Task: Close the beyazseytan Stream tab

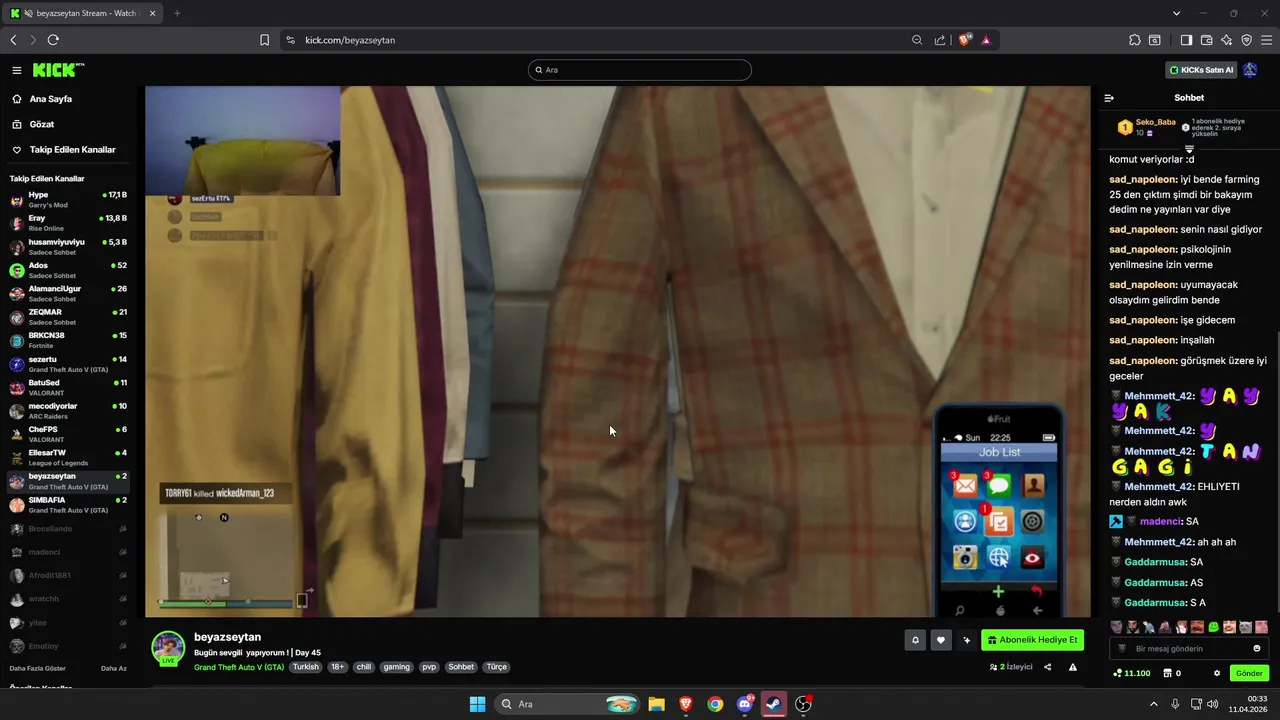Action: 152,13
